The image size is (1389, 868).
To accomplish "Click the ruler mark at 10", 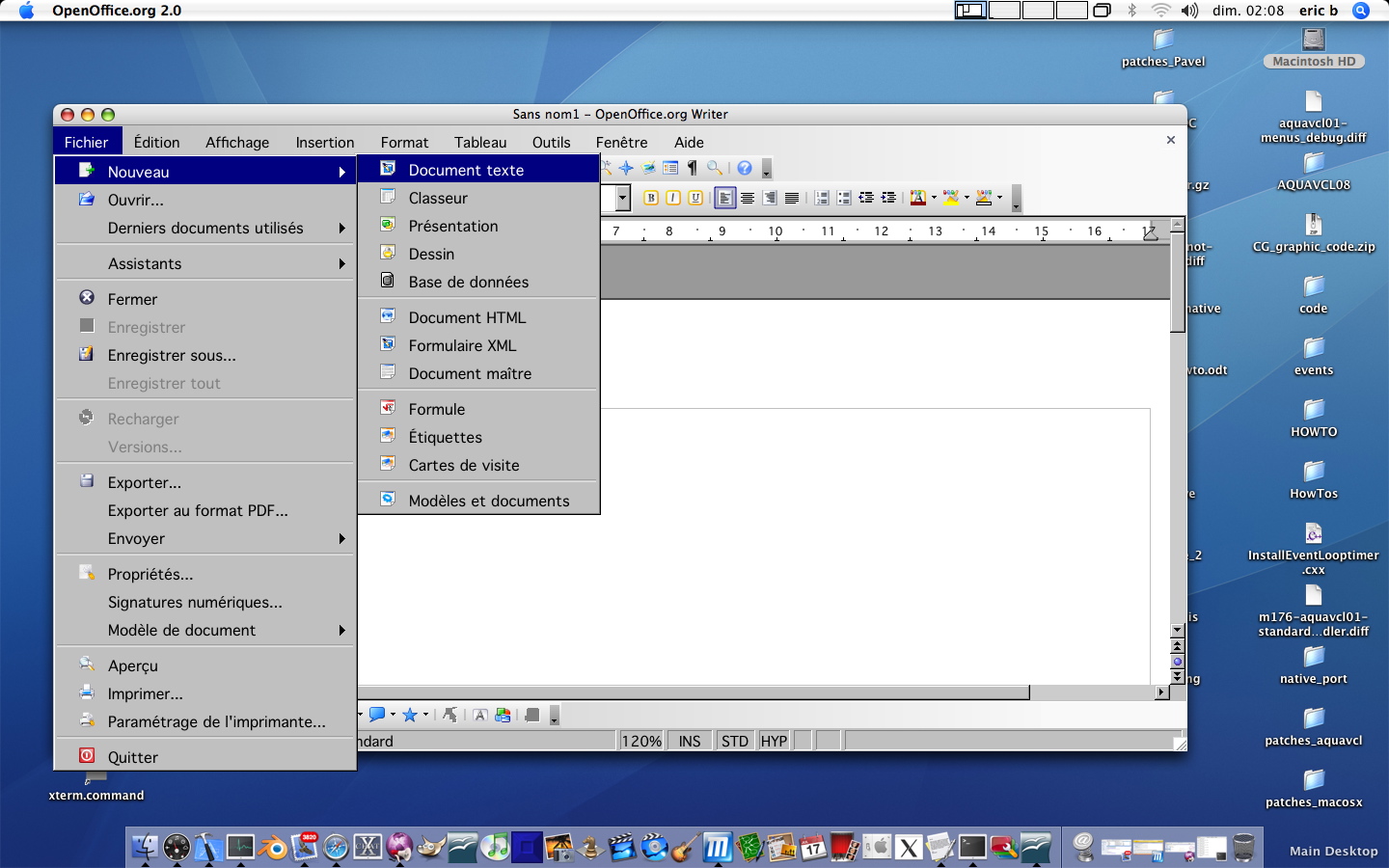I will tap(776, 231).
